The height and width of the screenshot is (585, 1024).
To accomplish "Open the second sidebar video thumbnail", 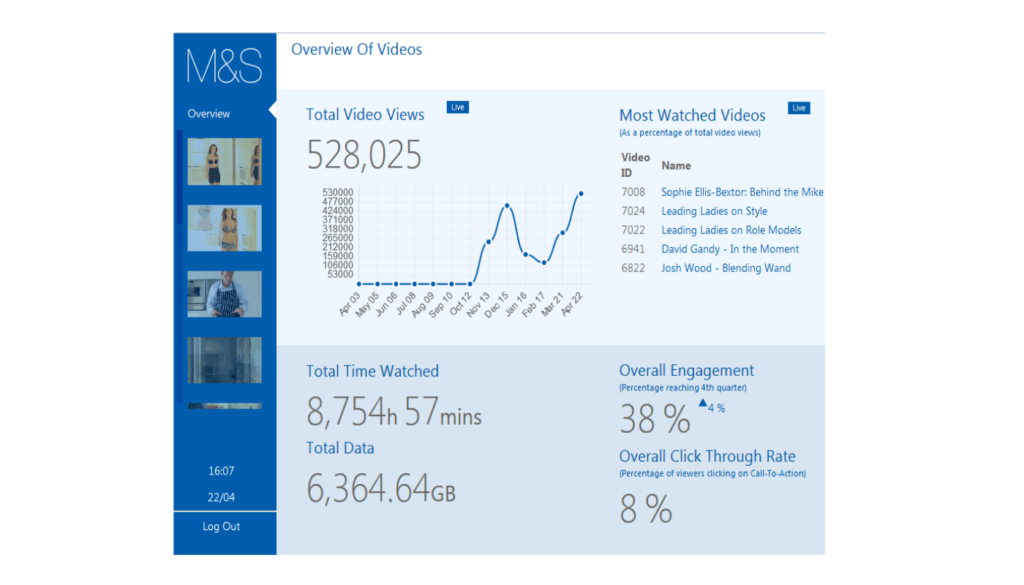I will pos(225,228).
